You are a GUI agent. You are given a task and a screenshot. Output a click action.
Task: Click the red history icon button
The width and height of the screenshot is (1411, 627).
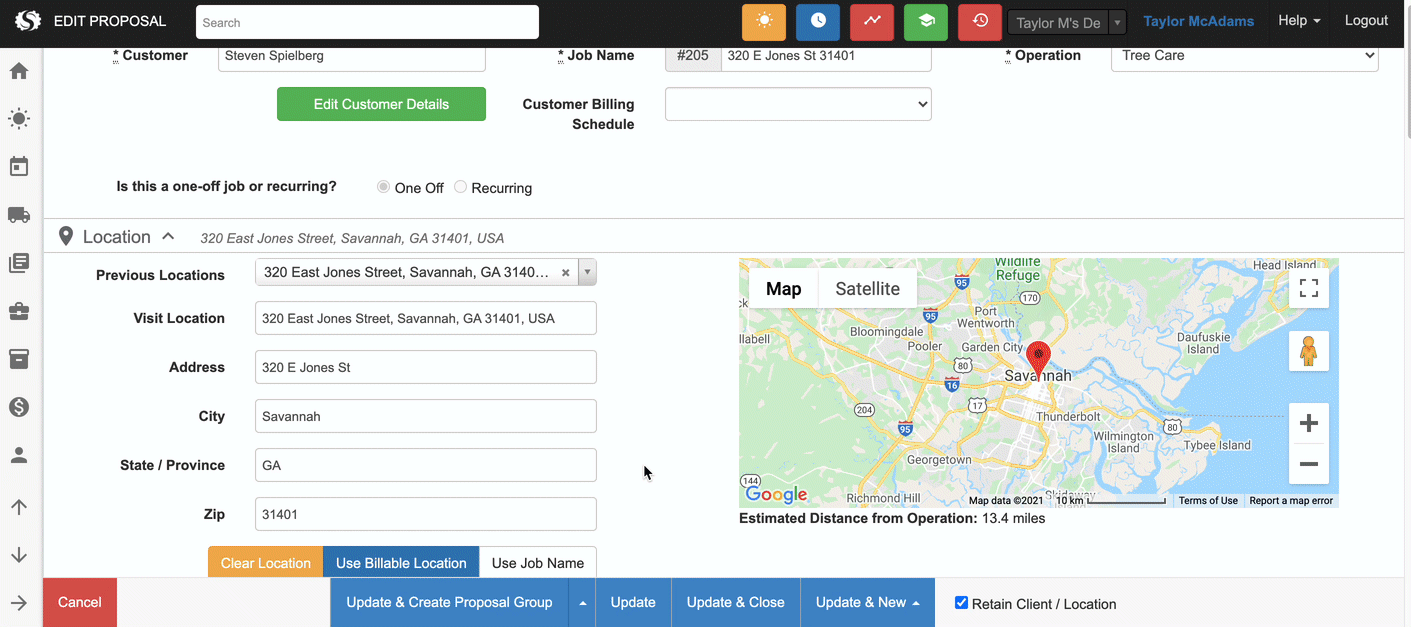pos(980,22)
